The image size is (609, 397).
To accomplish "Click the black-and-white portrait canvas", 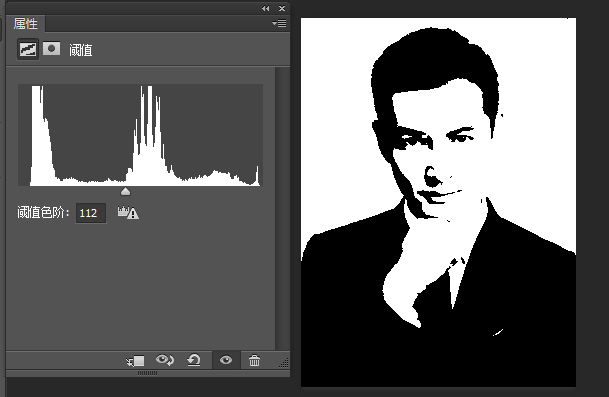I will 438,202.
